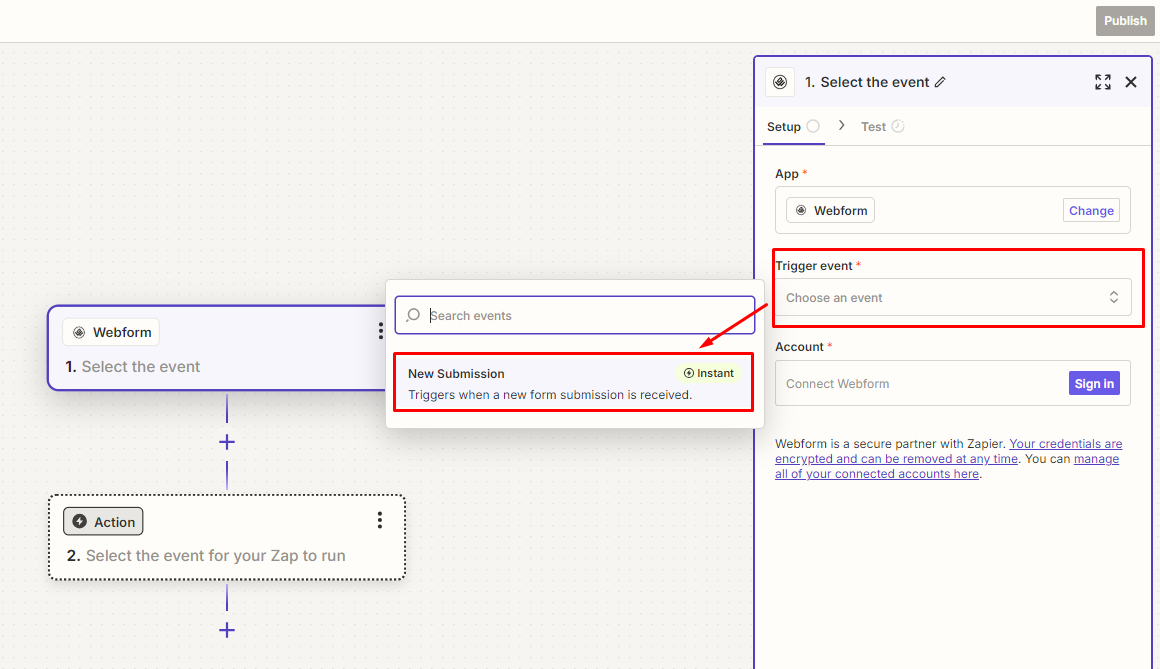
Task: Add a step with plus after Webform
Action: pyautogui.click(x=227, y=443)
